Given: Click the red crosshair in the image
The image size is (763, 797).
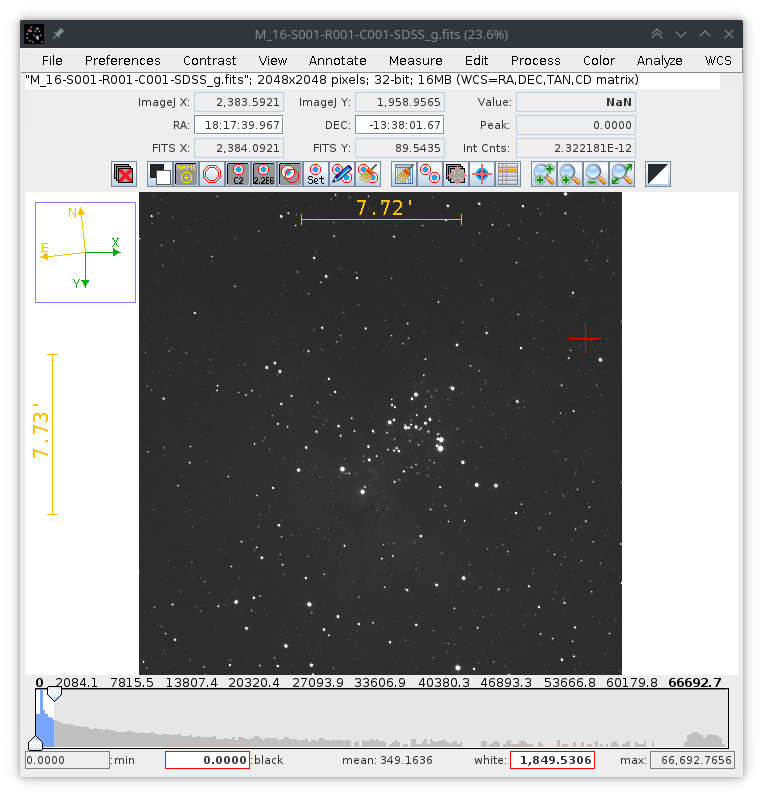Looking at the screenshot, I should (585, 338).
